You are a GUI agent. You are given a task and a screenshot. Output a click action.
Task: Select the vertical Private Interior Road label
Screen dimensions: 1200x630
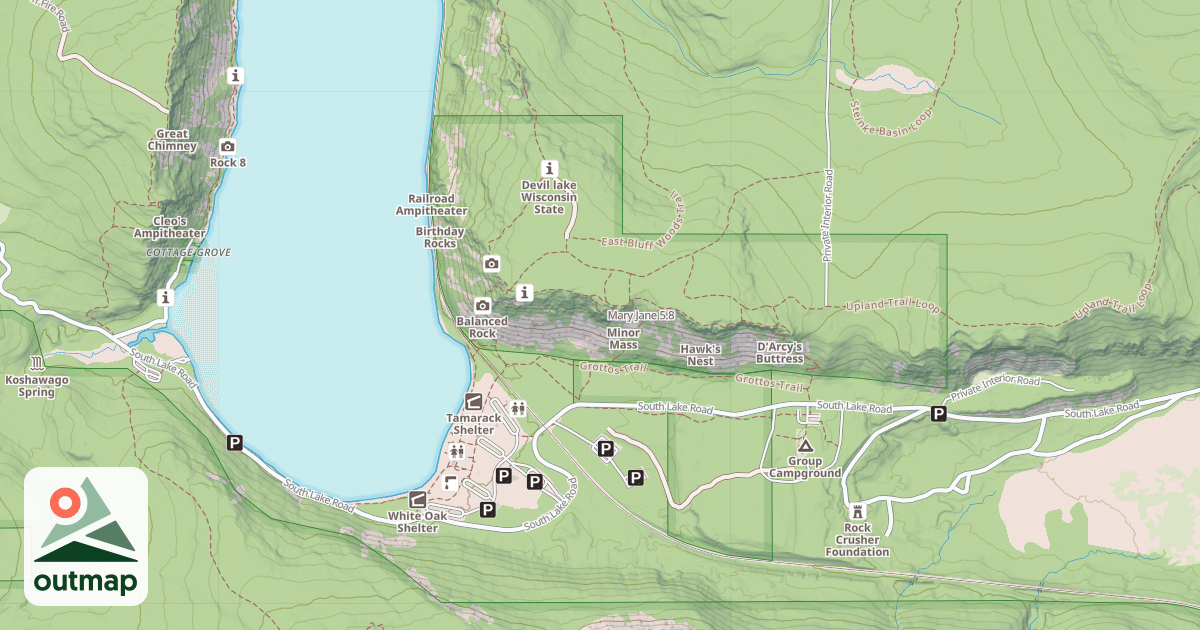pyautogui.click(x=828, y=216)
